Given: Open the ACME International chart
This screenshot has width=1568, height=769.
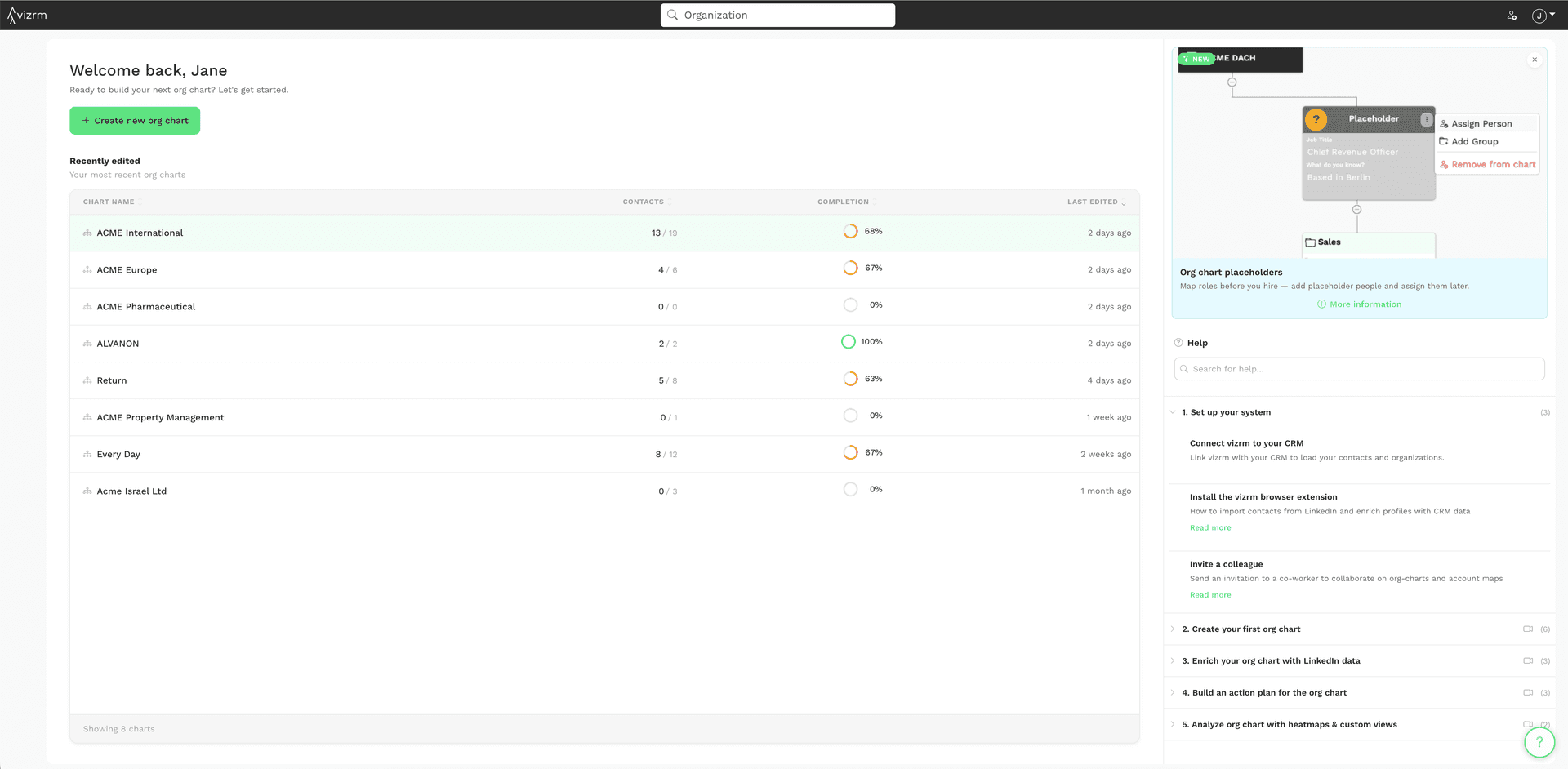Looking at the screenshot, I should click(x=140, y=233).
